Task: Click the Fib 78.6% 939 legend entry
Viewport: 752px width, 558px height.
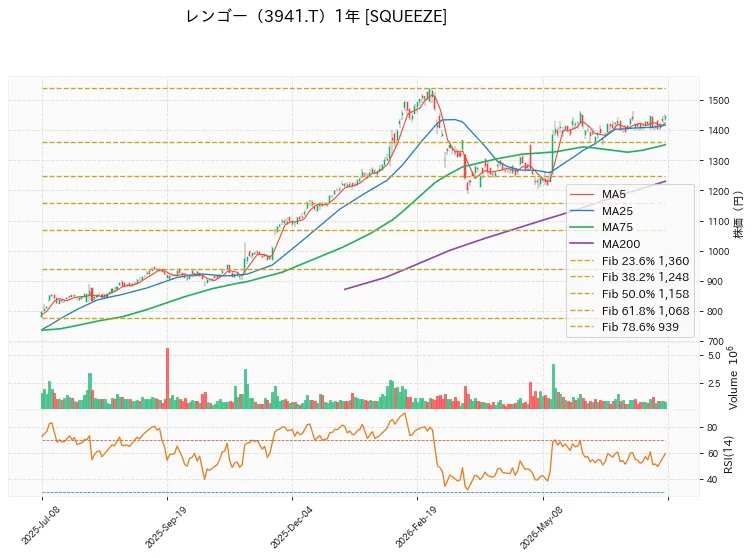Action: click(x=624, y=327)
